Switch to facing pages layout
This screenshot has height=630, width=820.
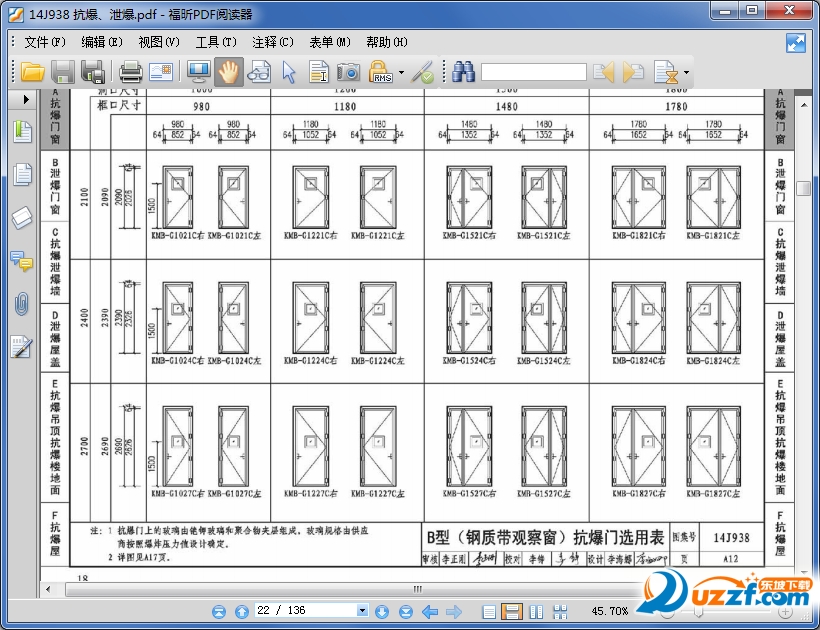[535, 611]
